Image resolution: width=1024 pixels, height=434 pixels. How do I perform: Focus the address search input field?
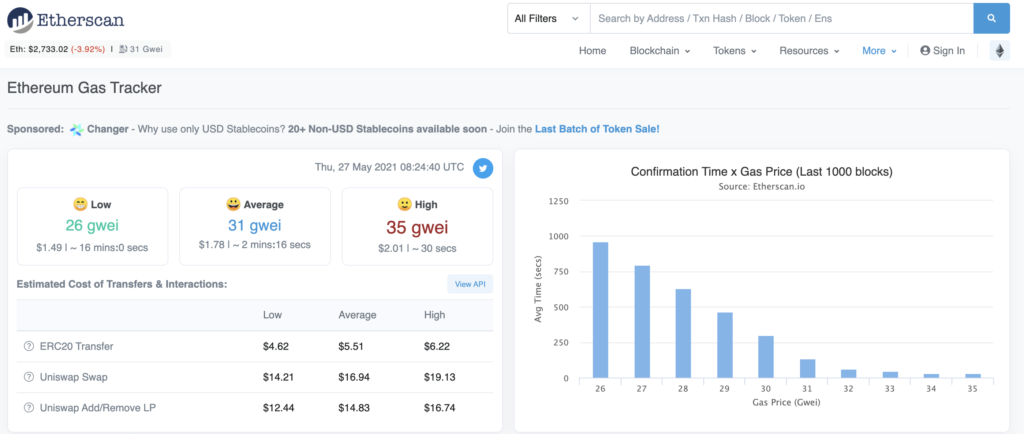pos(782,18)
